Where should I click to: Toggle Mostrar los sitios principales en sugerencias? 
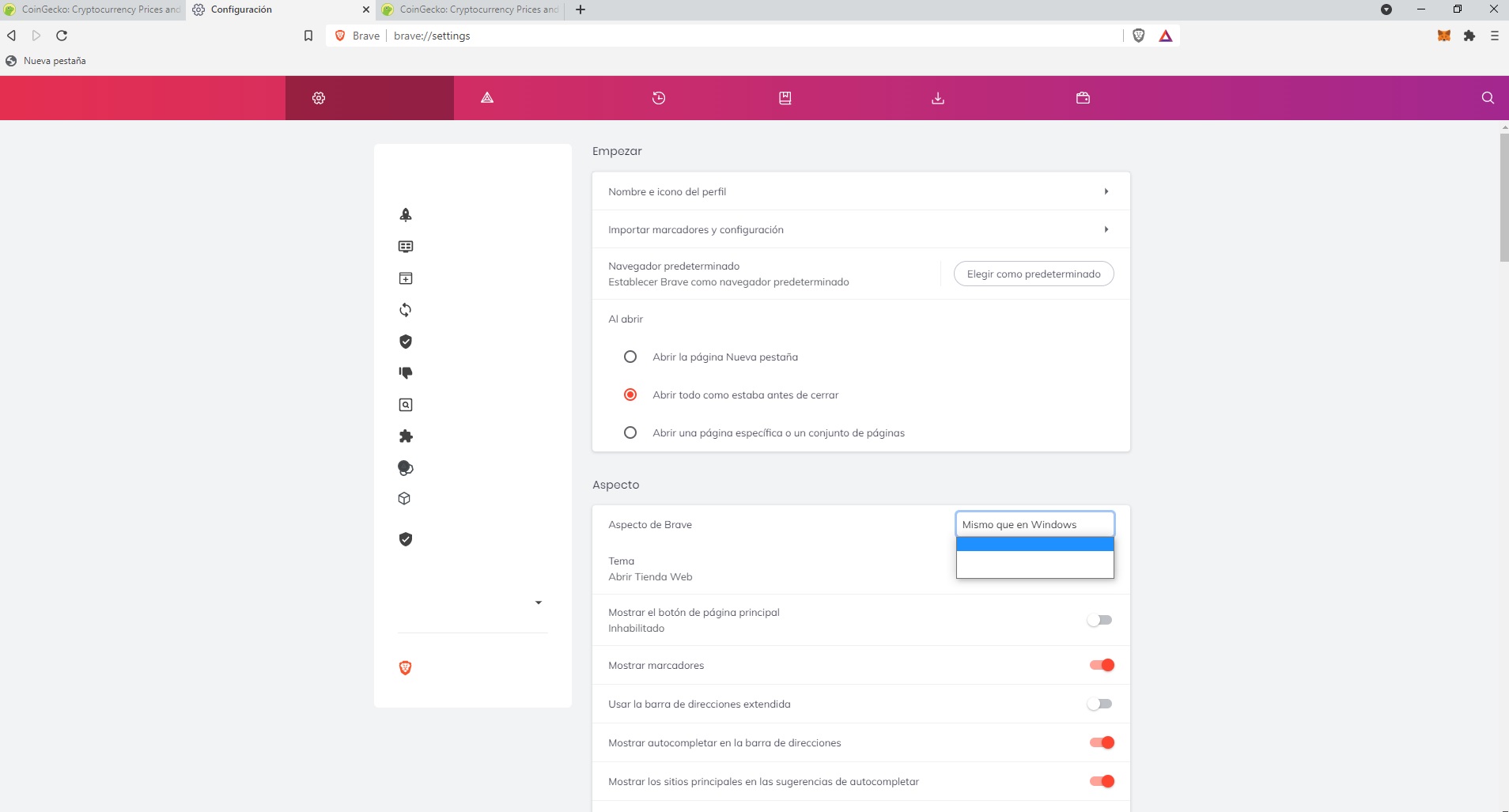(x=1102, y=781)
